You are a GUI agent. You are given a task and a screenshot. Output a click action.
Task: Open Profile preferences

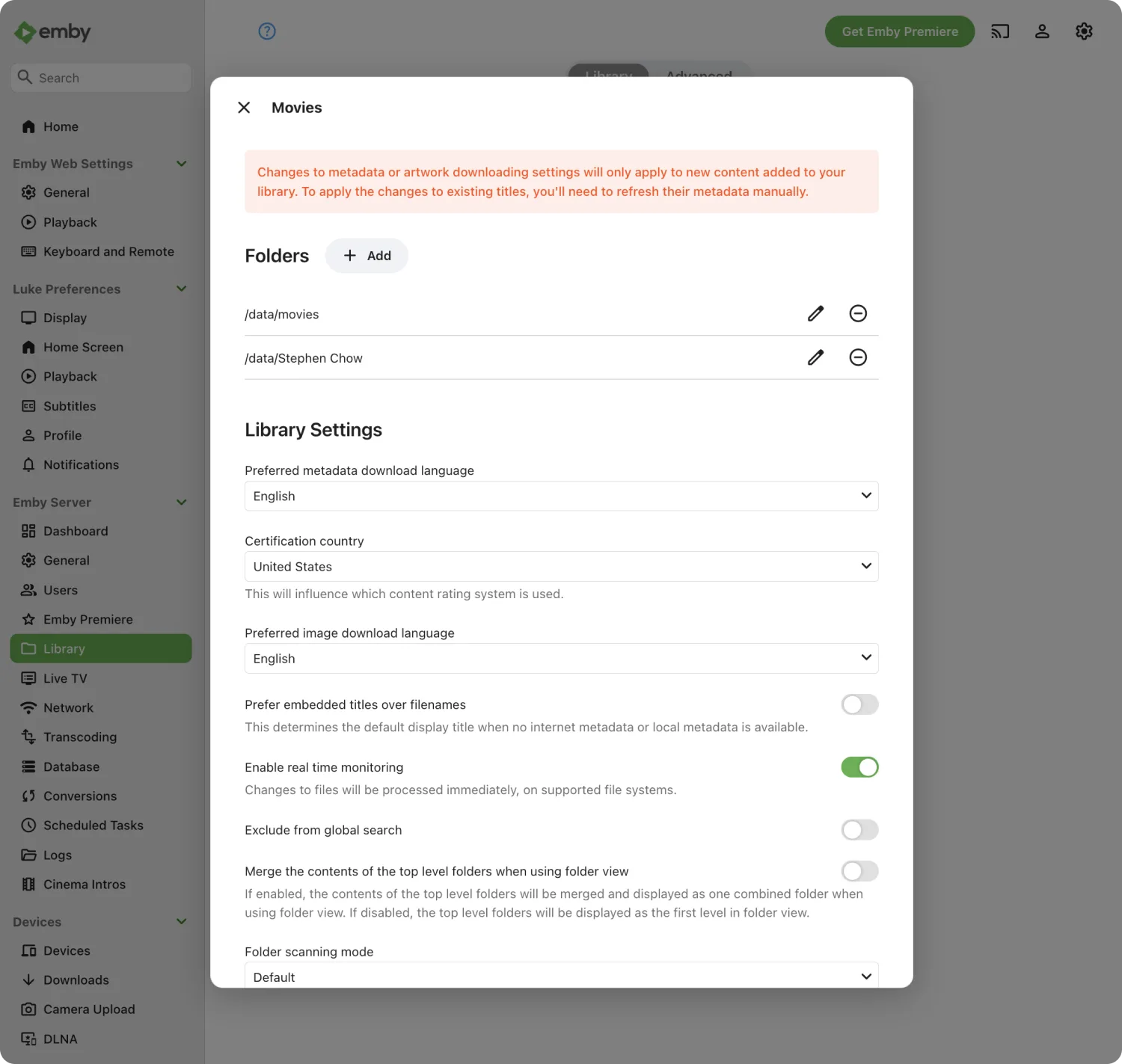tap(101, 435)
